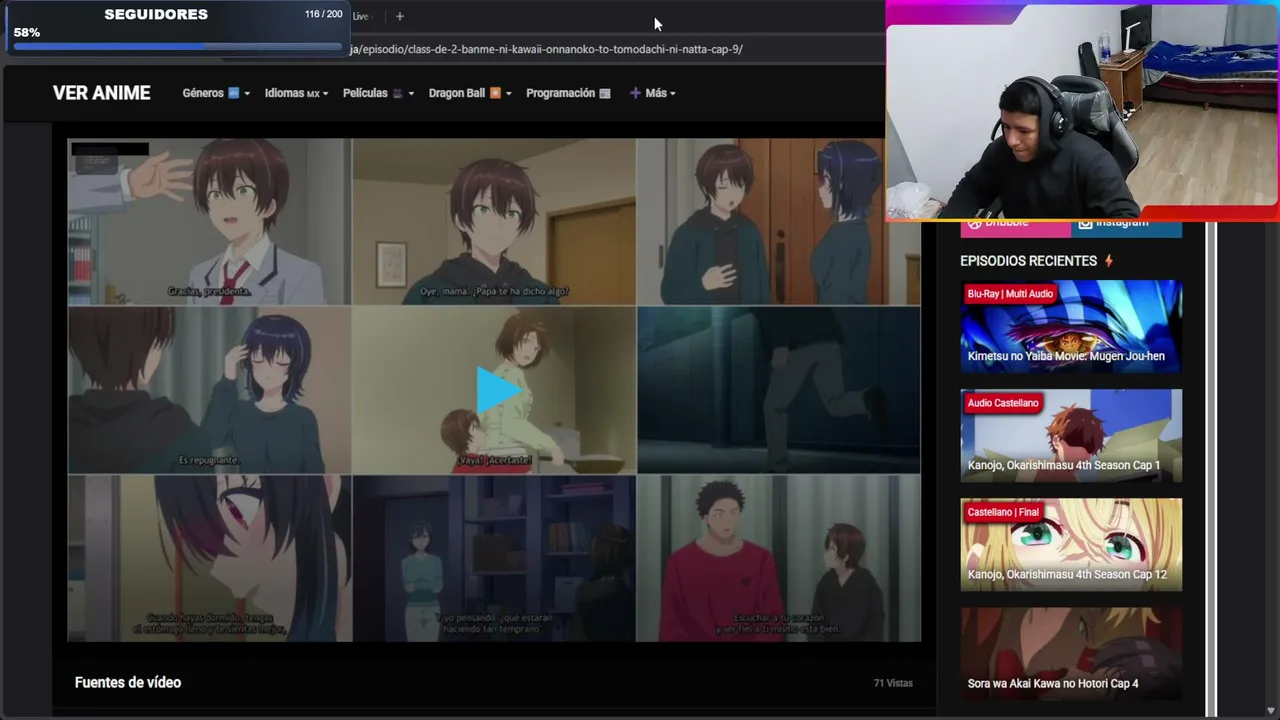Click the purple icon beside Películas
The width and height of the screenshot is (1280, 720).
pyautogui.click(x=397, y=93)
